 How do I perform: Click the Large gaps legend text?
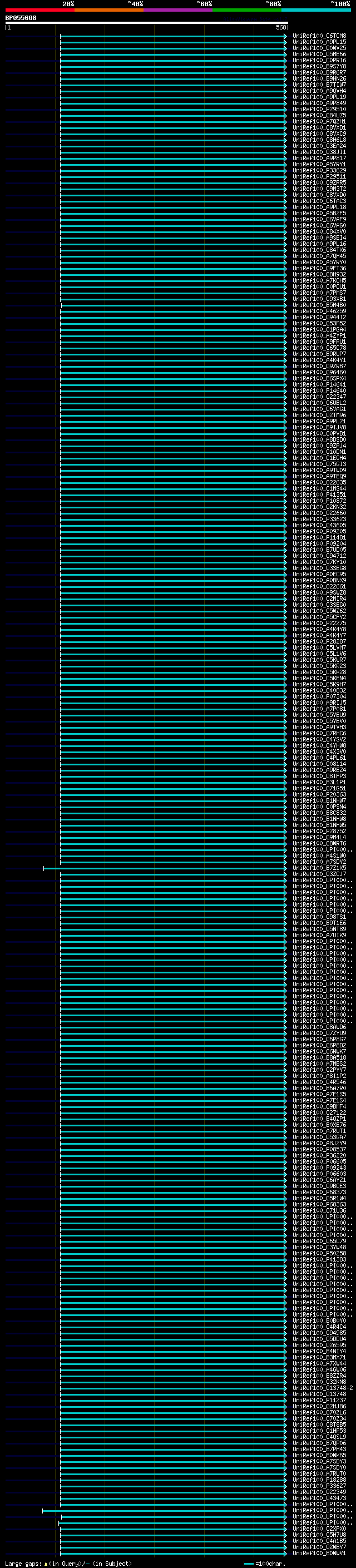tap(68, 1564)
